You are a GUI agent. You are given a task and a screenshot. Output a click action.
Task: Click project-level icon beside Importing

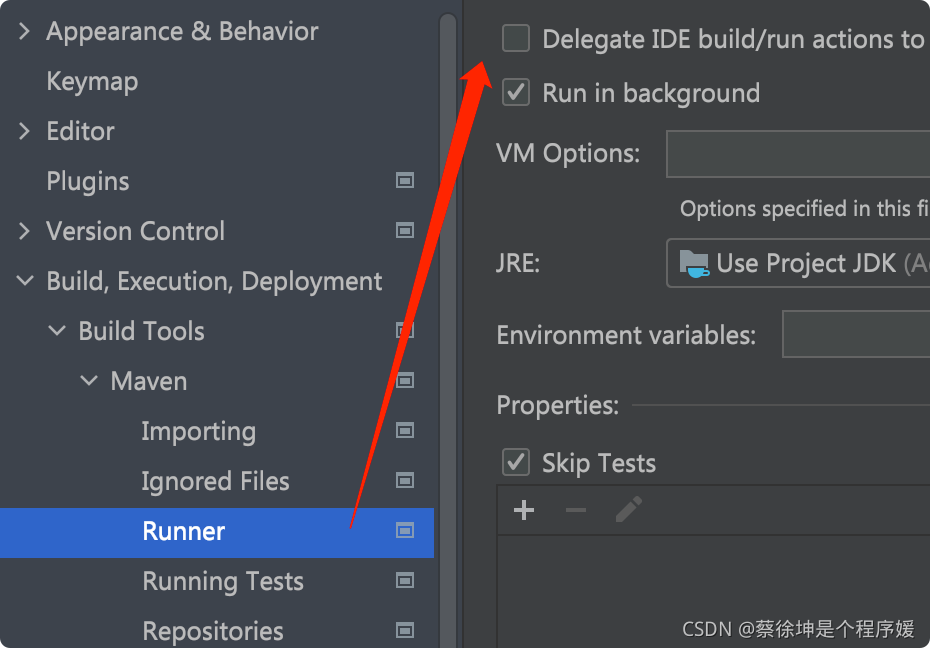405,430
